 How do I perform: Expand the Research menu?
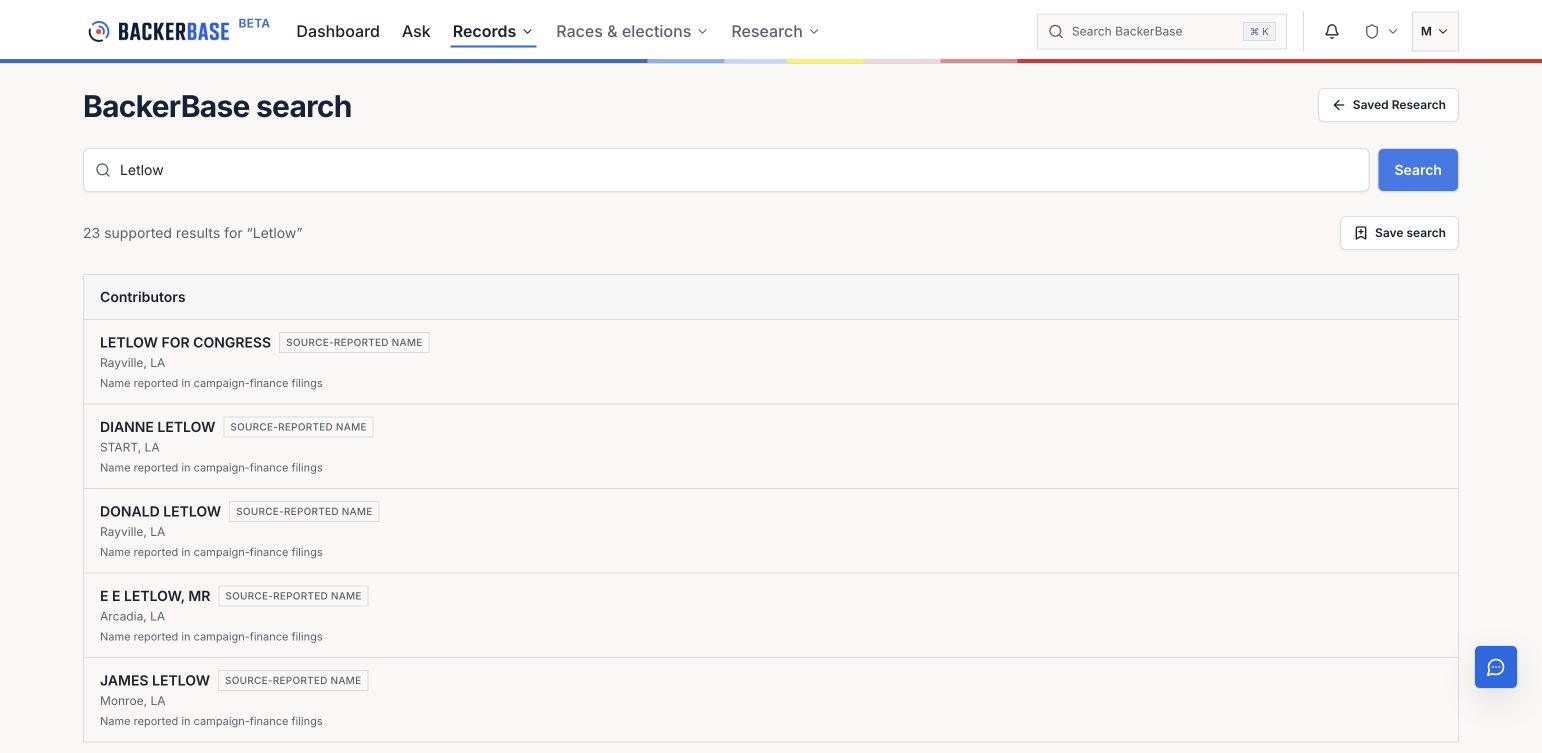(775, 31)
